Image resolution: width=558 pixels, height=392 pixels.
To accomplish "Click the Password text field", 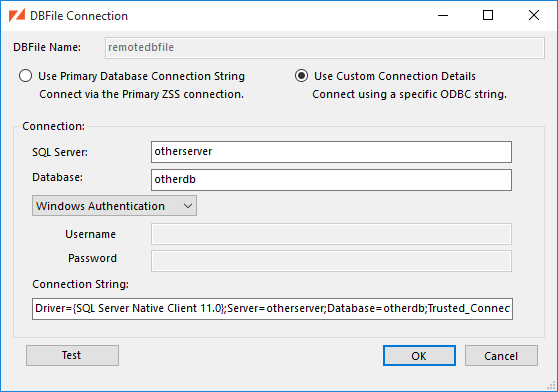I will [x=331, y=261].
